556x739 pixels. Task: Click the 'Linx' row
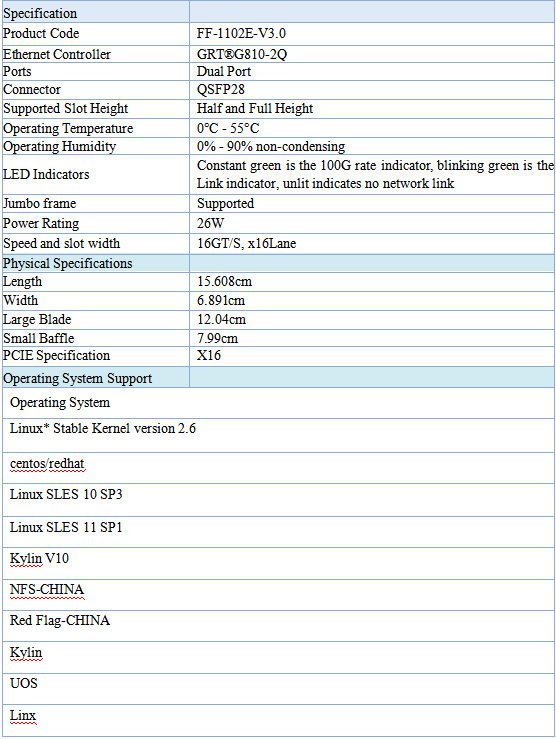click(x=278, y=721)
